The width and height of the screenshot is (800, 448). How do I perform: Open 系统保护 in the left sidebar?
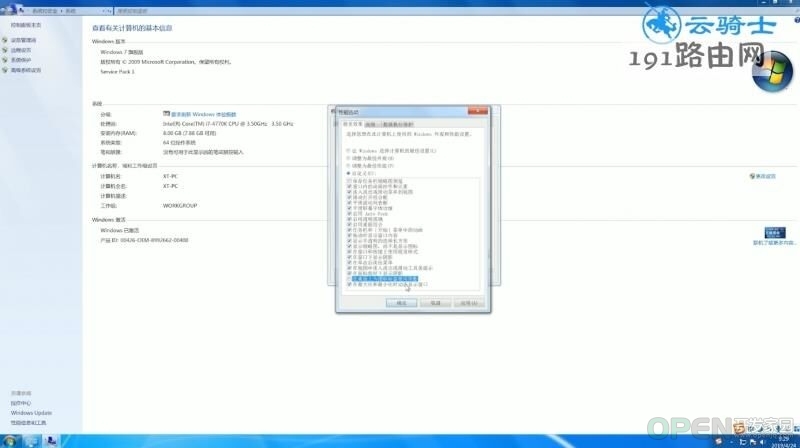pos(21,60)
